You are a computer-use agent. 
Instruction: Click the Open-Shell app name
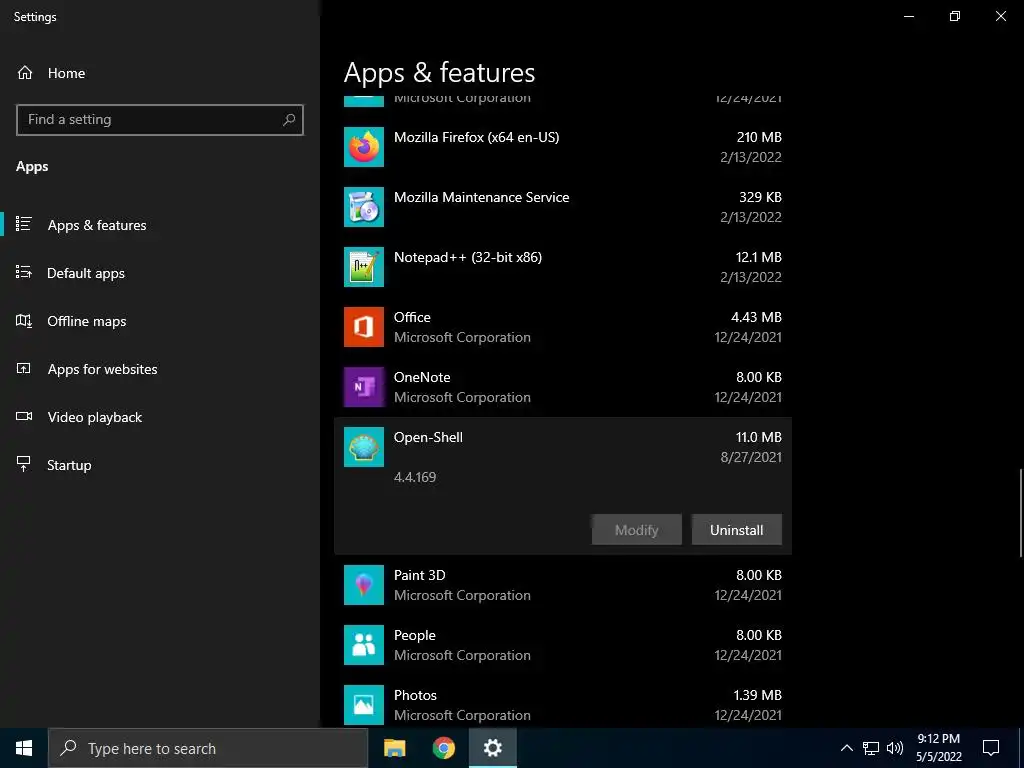click(x=428, y=438)
